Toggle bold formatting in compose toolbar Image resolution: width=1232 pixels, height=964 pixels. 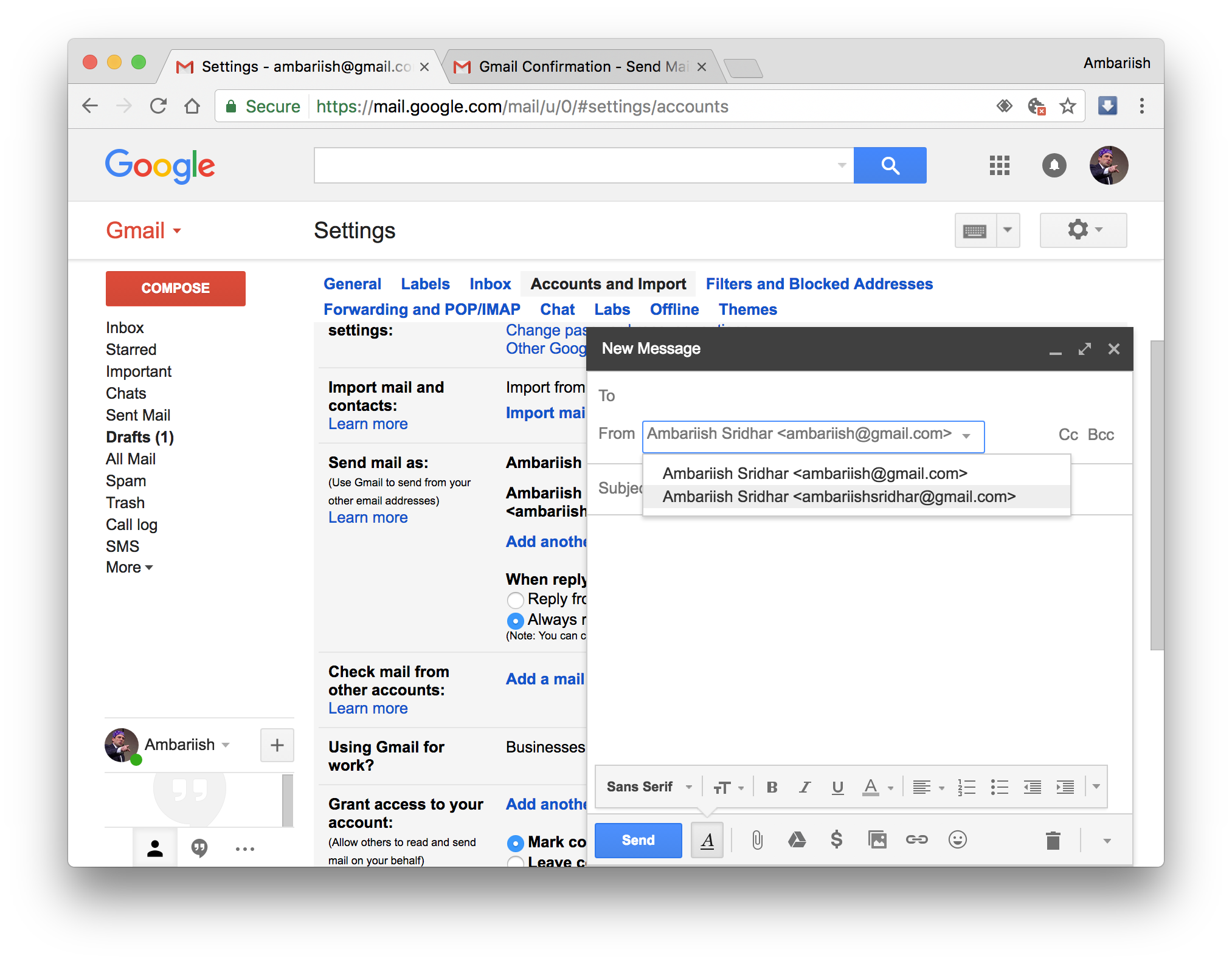(x=772, y=787)
